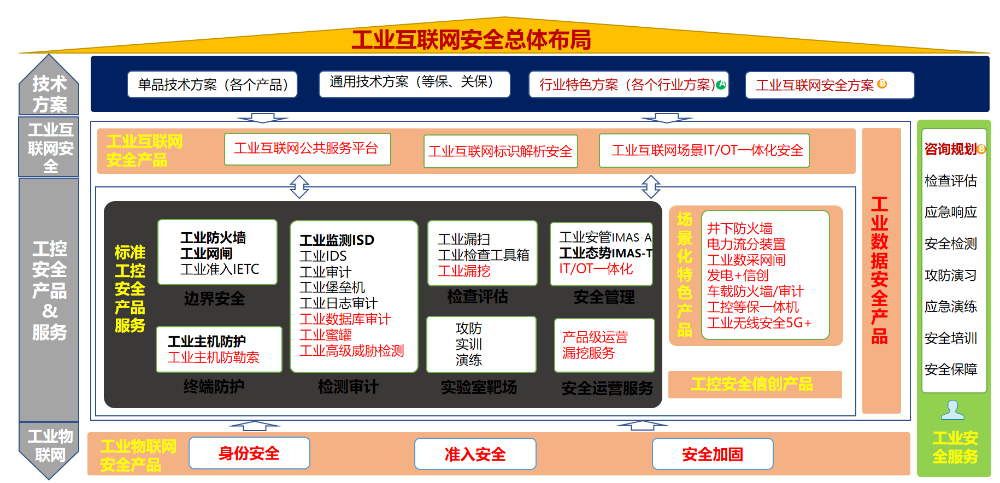1000x483 pixels.
Task: Select the 工业互联网安全 side label
Action: 49,147
